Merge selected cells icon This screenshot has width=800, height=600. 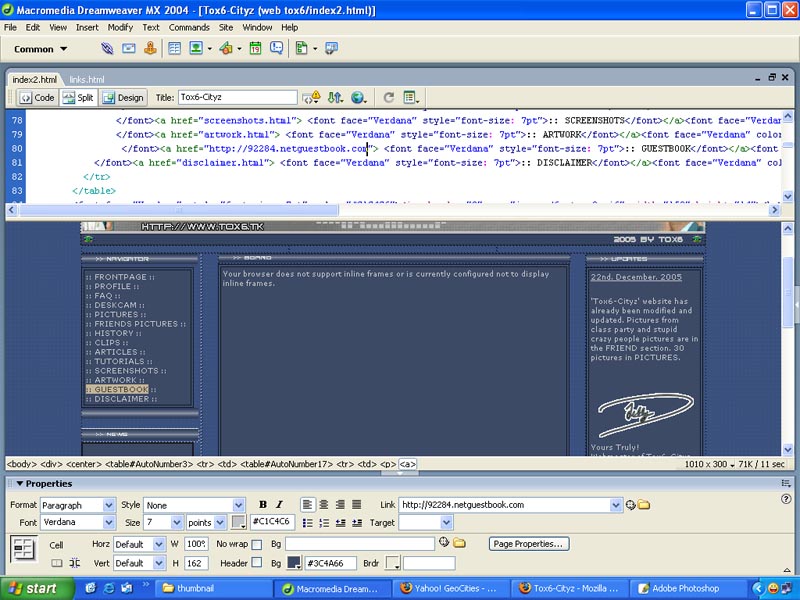pos(57,563)
